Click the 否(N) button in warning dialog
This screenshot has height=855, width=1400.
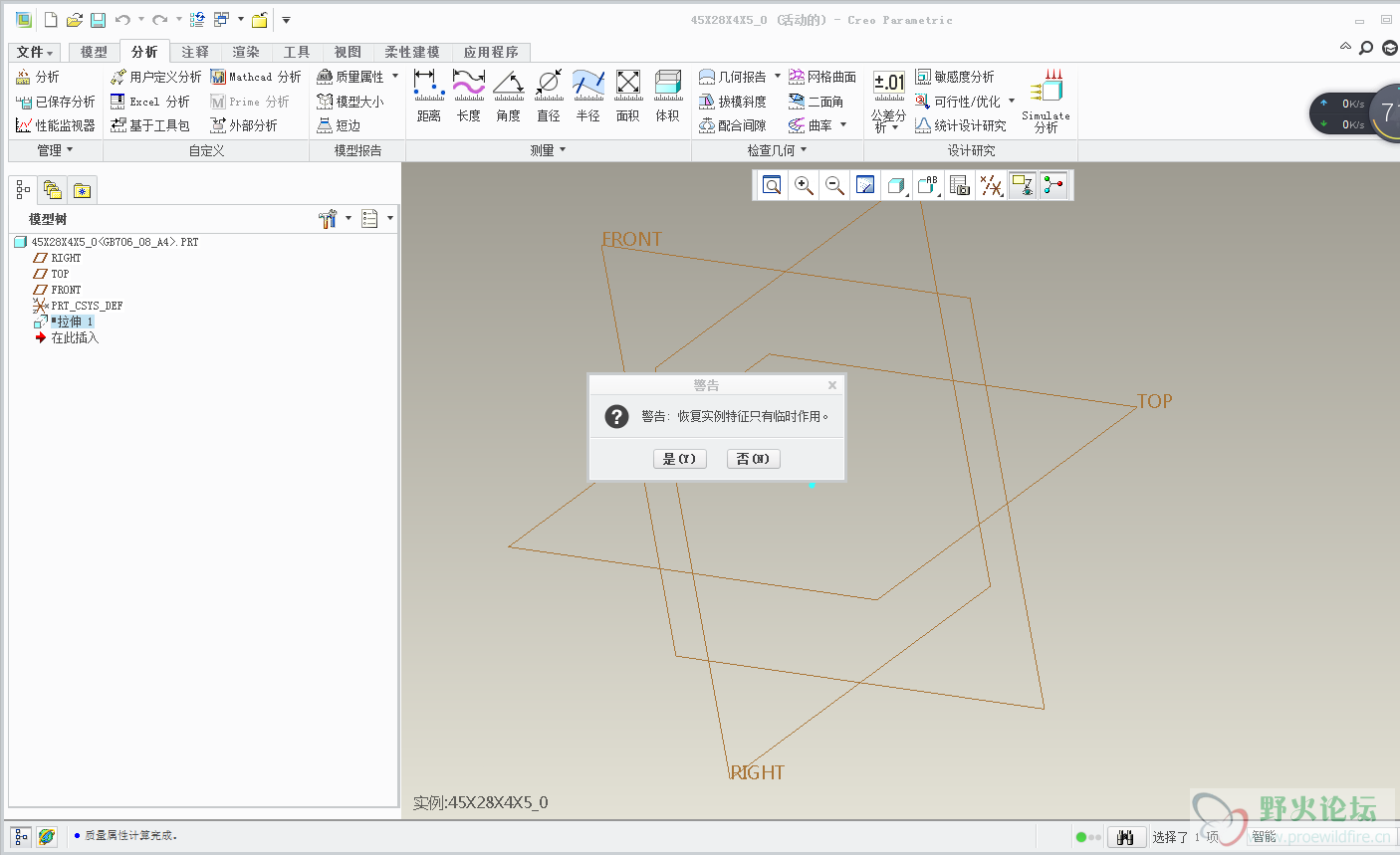[x=753, y=459]
